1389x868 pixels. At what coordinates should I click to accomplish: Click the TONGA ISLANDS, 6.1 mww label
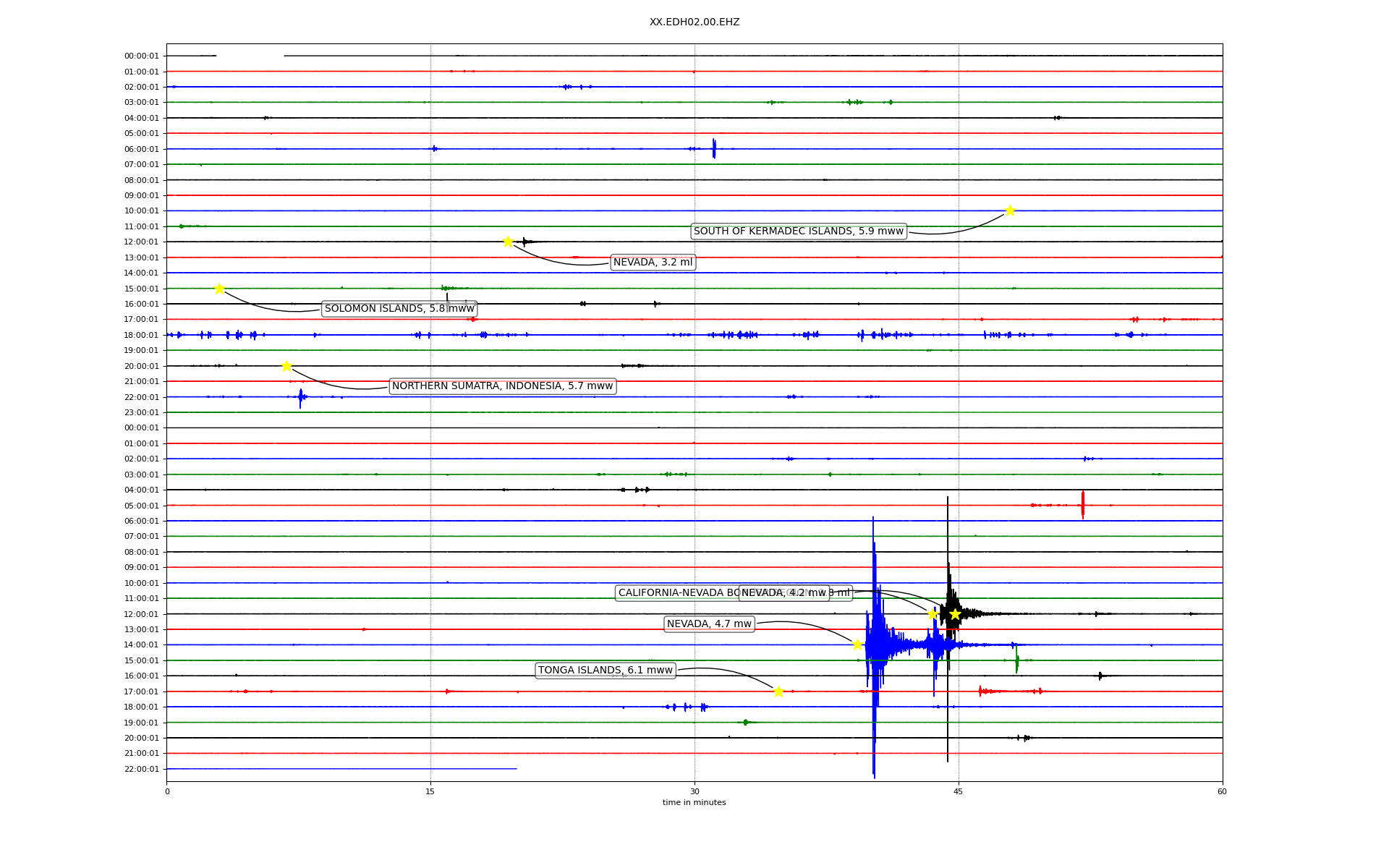(605, 671)
